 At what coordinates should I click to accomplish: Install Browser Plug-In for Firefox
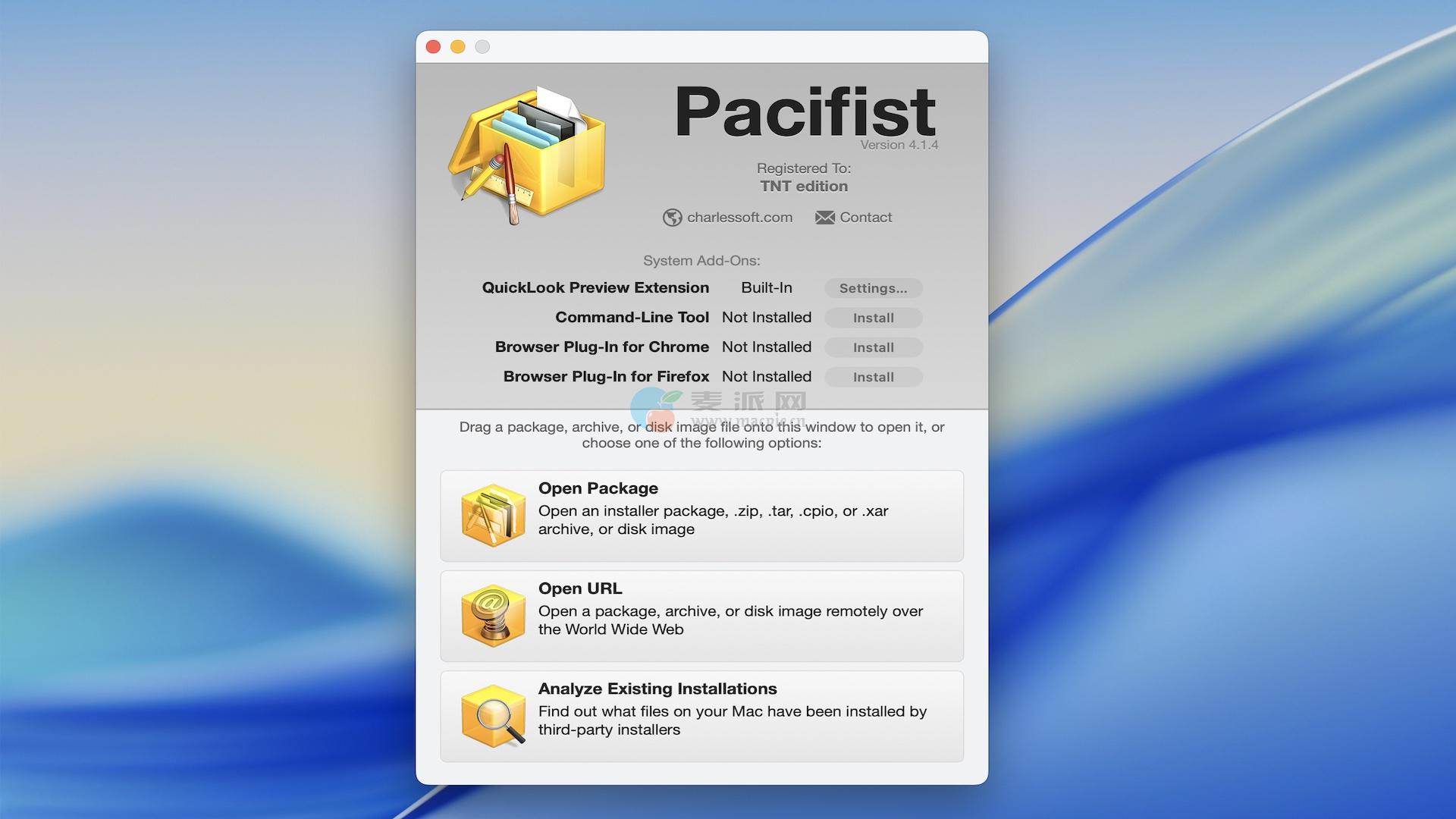pyautogui.click(x=873, y=377)
